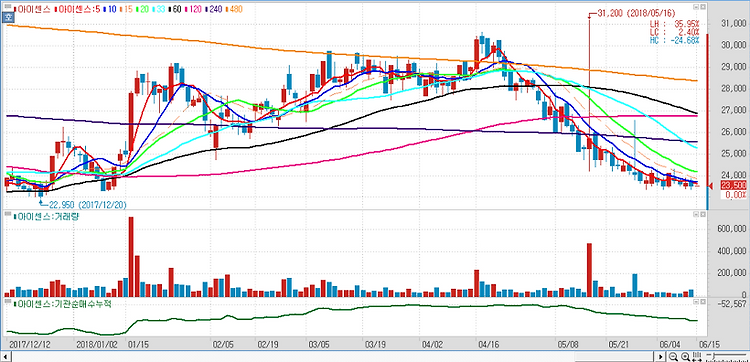The width and height of the screenshot is (750, 362).
Task: Click the 0.00% change label
Action: [735, 195]
